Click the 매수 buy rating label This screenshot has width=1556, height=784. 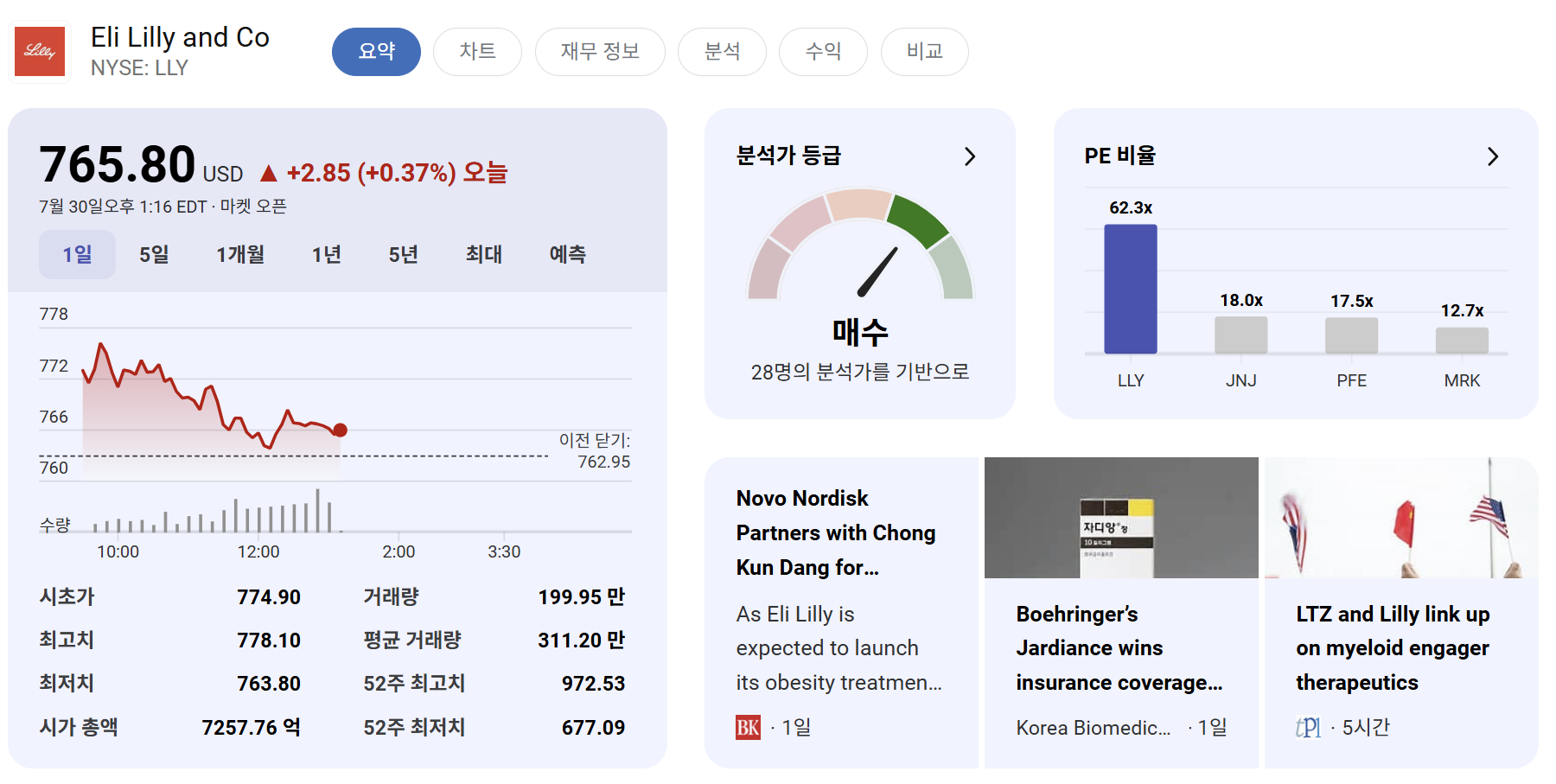click(860, 332)
